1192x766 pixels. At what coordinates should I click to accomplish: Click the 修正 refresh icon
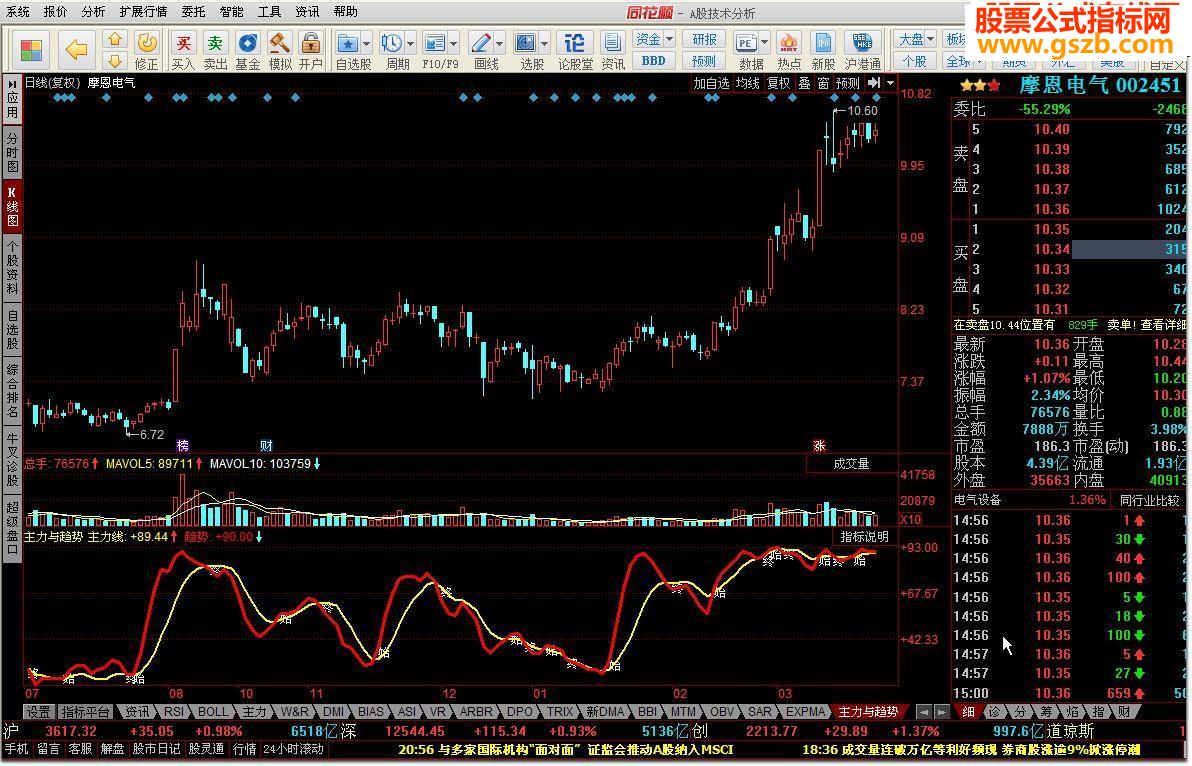tap(147, 43)
